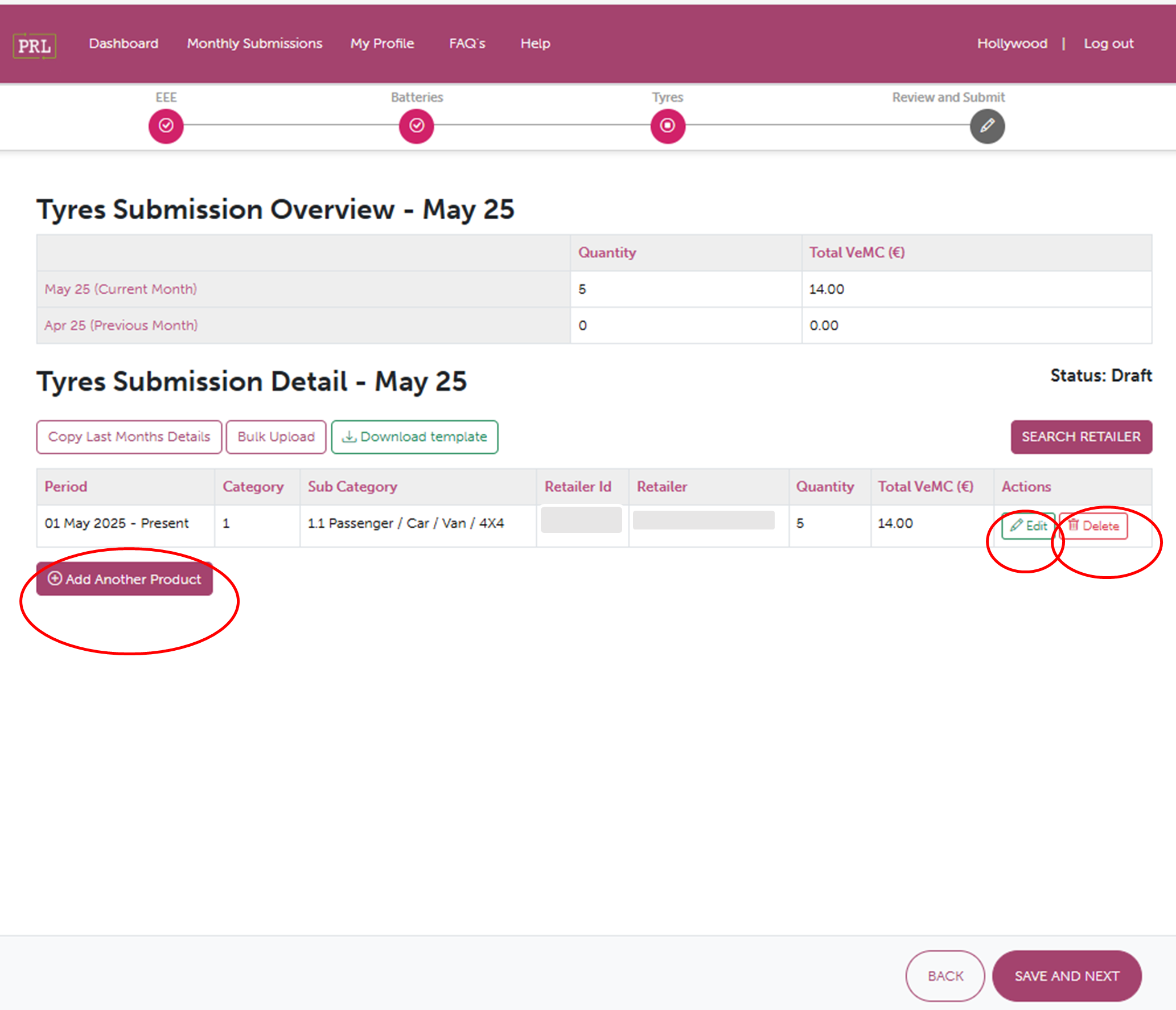Click the Delete trash icon in Actions
This screenshot has height=1010, width=1176.
tap(1075, 525)
